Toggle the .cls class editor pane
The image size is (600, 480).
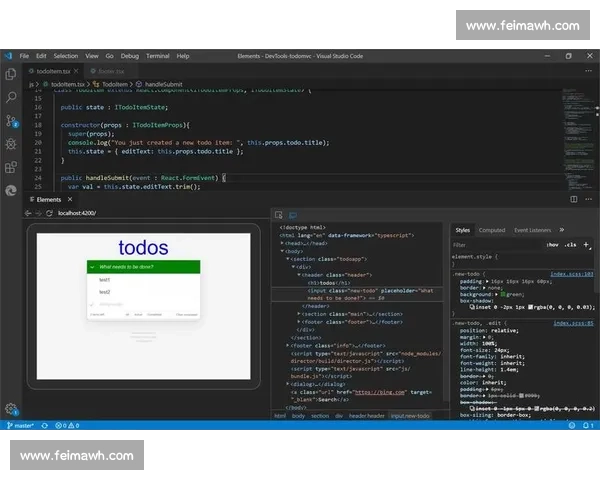pyautogui.click(x=570, y=245)
